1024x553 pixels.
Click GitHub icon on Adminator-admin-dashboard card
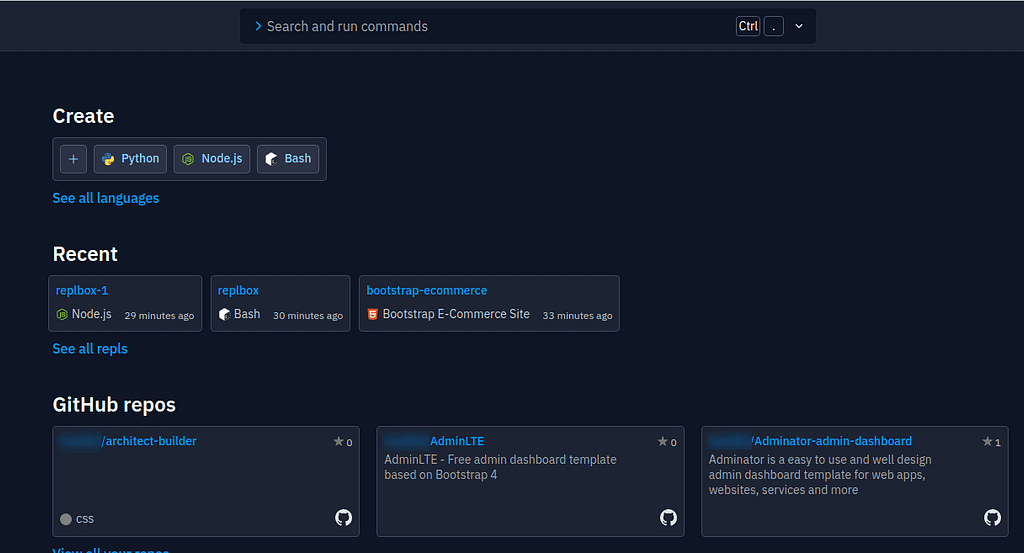click(x=993, y=518)
